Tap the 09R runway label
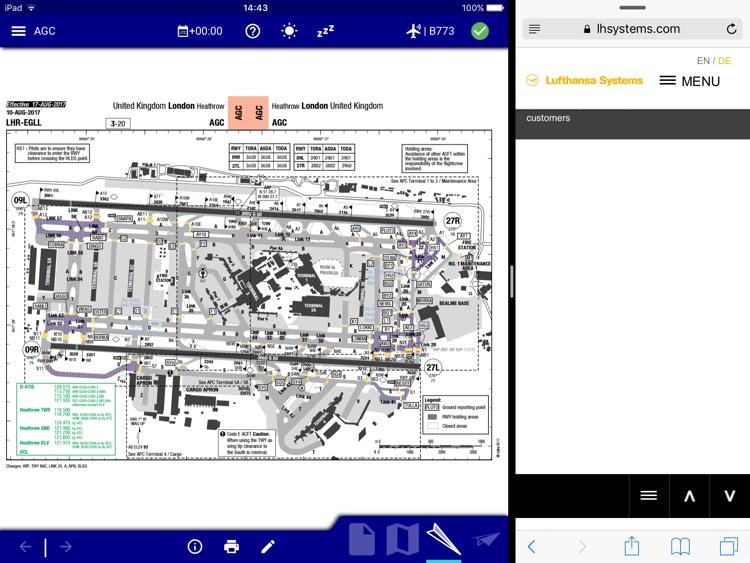 tap(31, 350)
